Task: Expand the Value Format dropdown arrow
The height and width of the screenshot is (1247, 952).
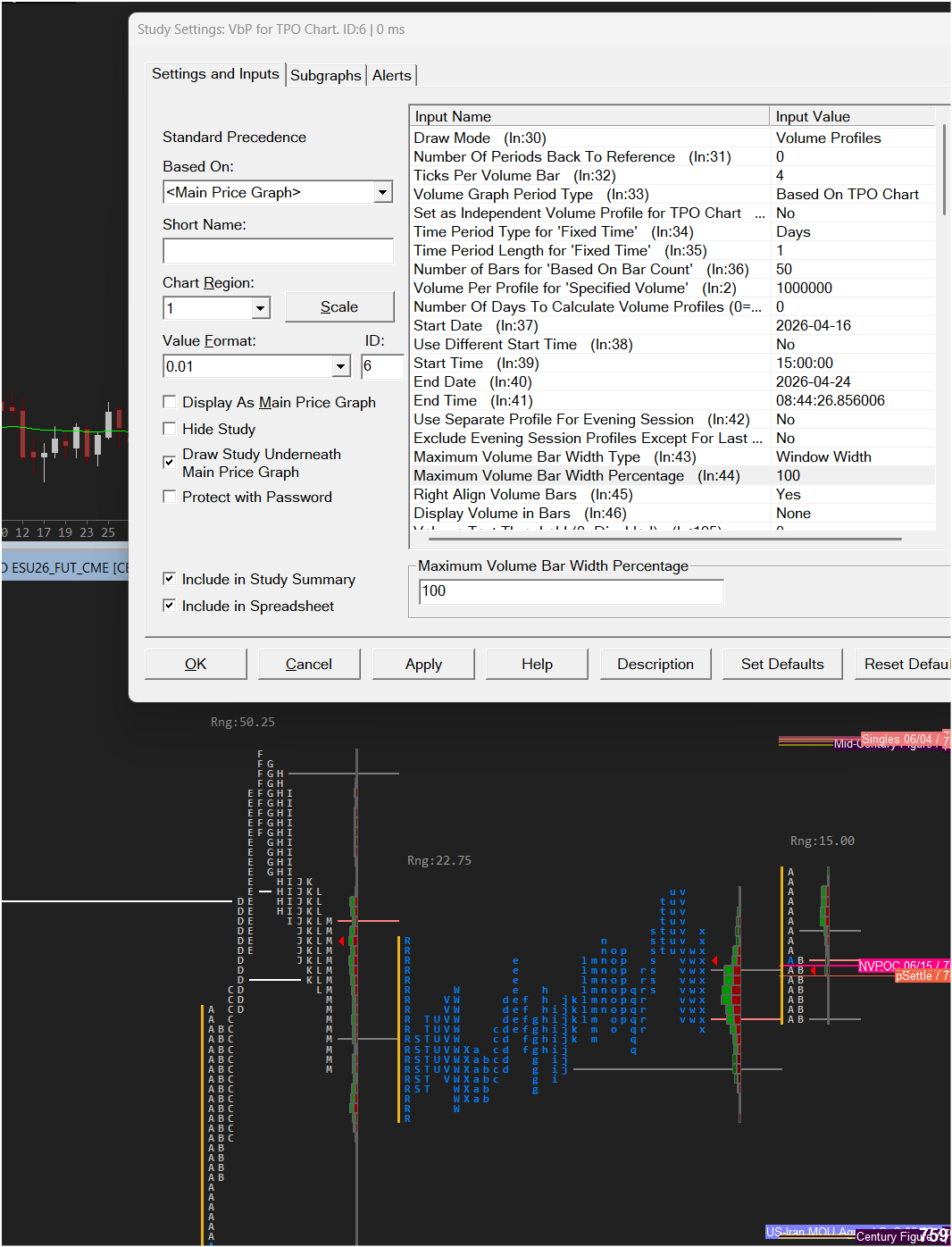Action: [341, 366]
